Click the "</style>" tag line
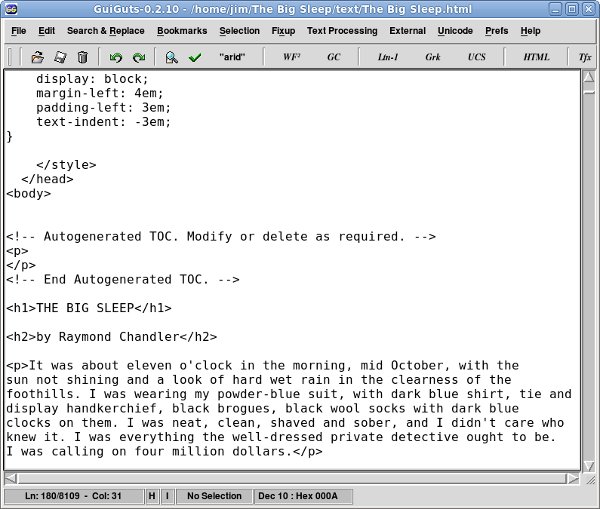The height and width of the screenshot is (509, 600). click(66, 165)
